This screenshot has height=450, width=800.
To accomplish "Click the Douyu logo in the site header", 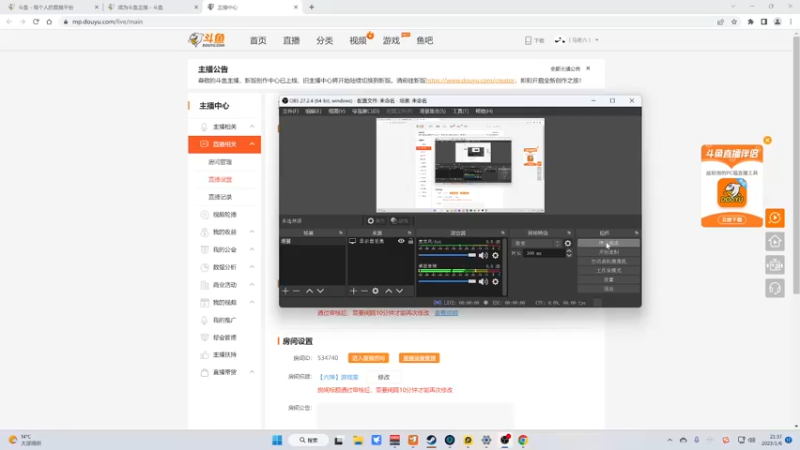I will [x=207, y=40].
